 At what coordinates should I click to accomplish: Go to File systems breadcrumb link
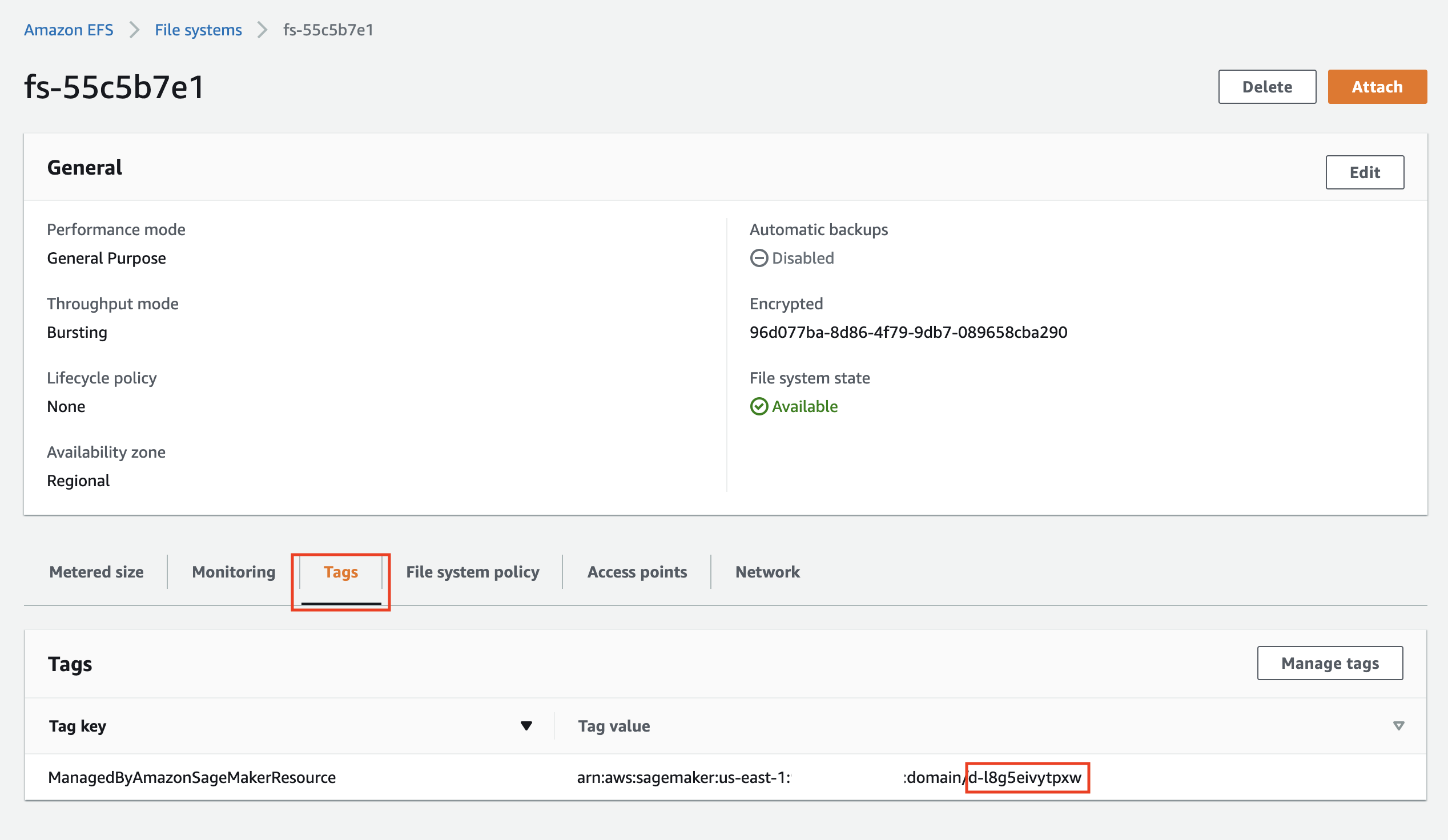pos(198,30)
